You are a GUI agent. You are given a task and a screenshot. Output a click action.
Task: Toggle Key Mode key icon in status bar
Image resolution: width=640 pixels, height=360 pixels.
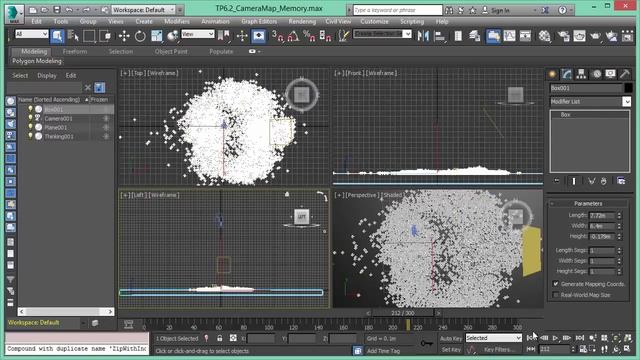tap(427, 343)
